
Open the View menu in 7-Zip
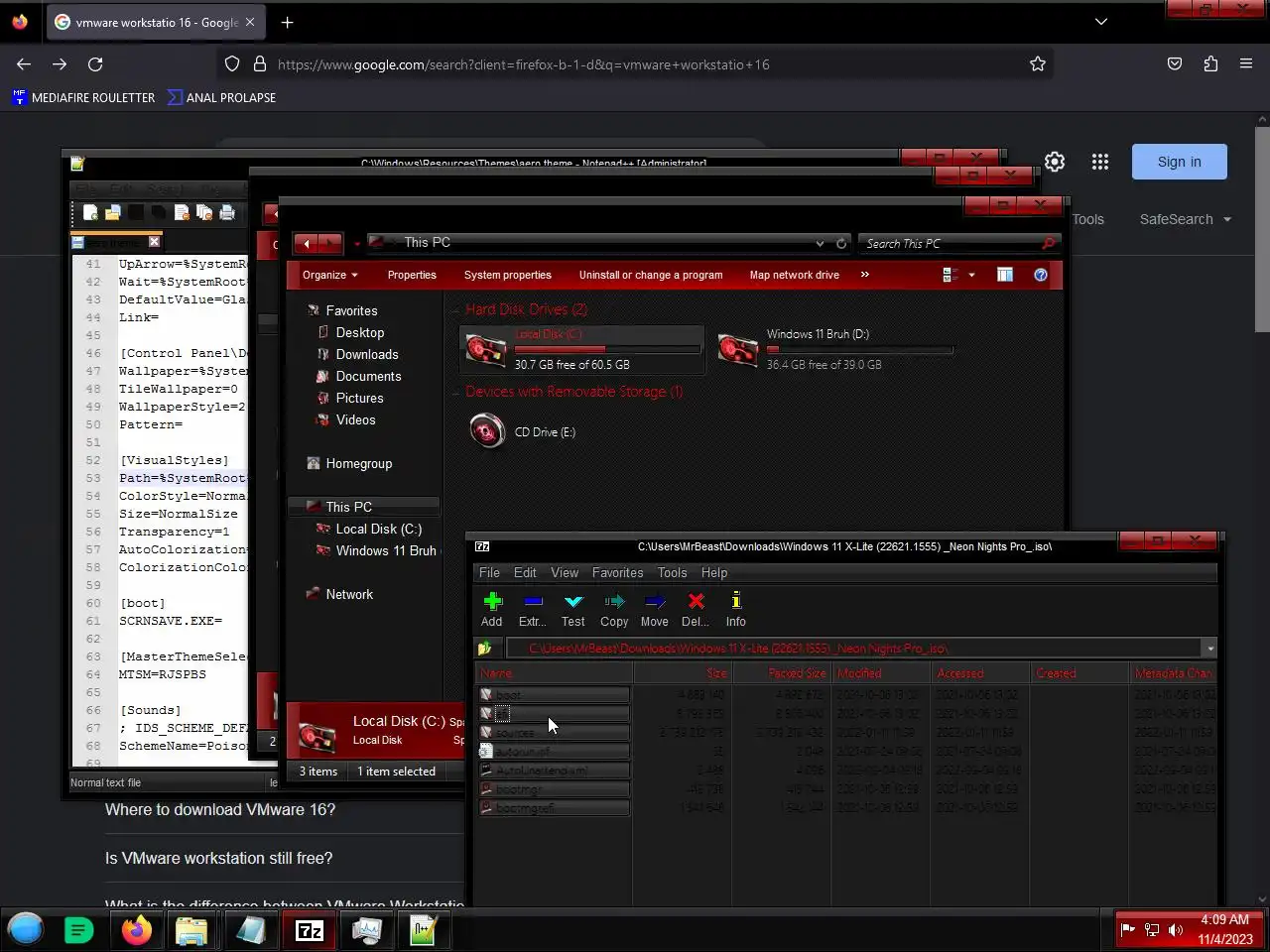click(565, 572)
